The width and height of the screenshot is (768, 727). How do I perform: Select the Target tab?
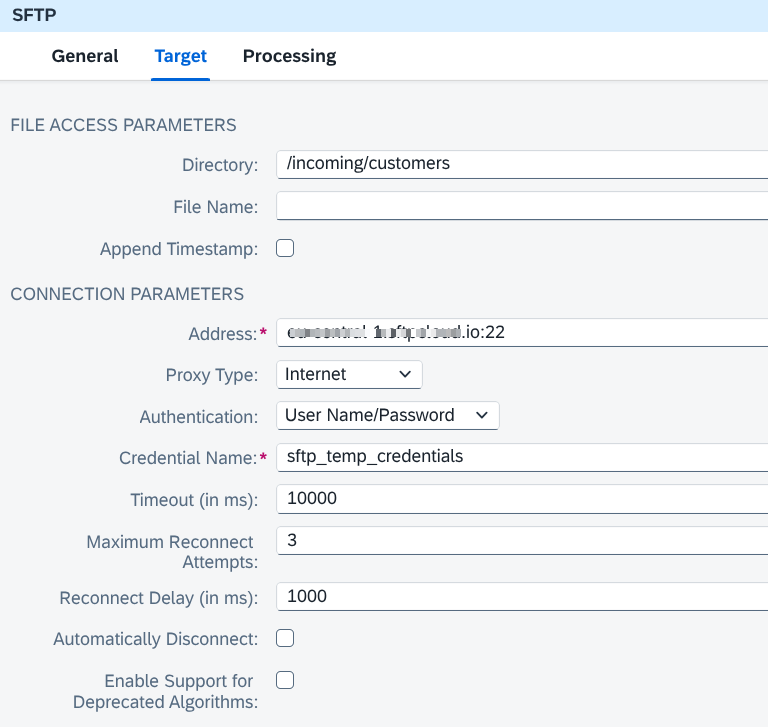[x=180, y=56]
